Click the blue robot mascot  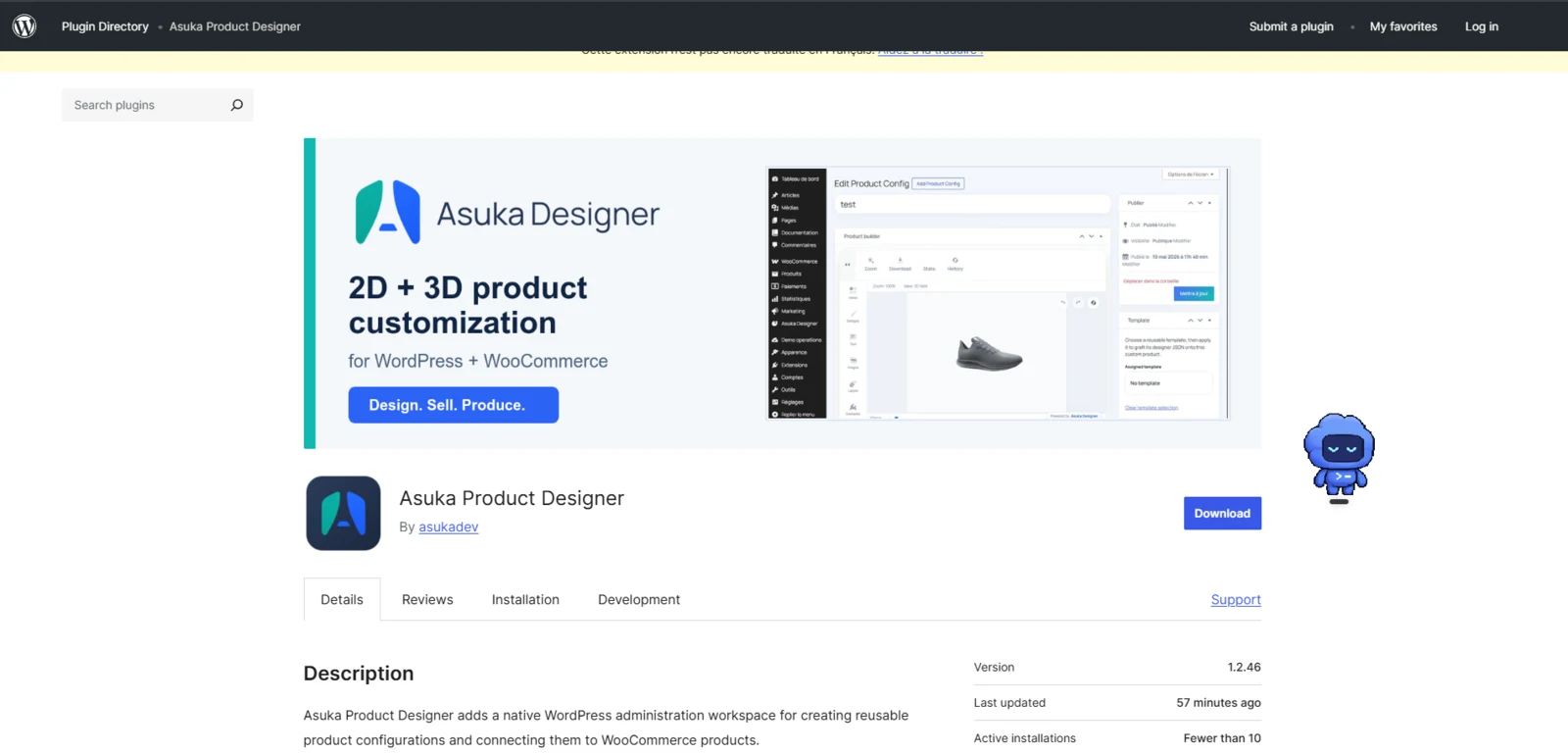[1339, 458]
